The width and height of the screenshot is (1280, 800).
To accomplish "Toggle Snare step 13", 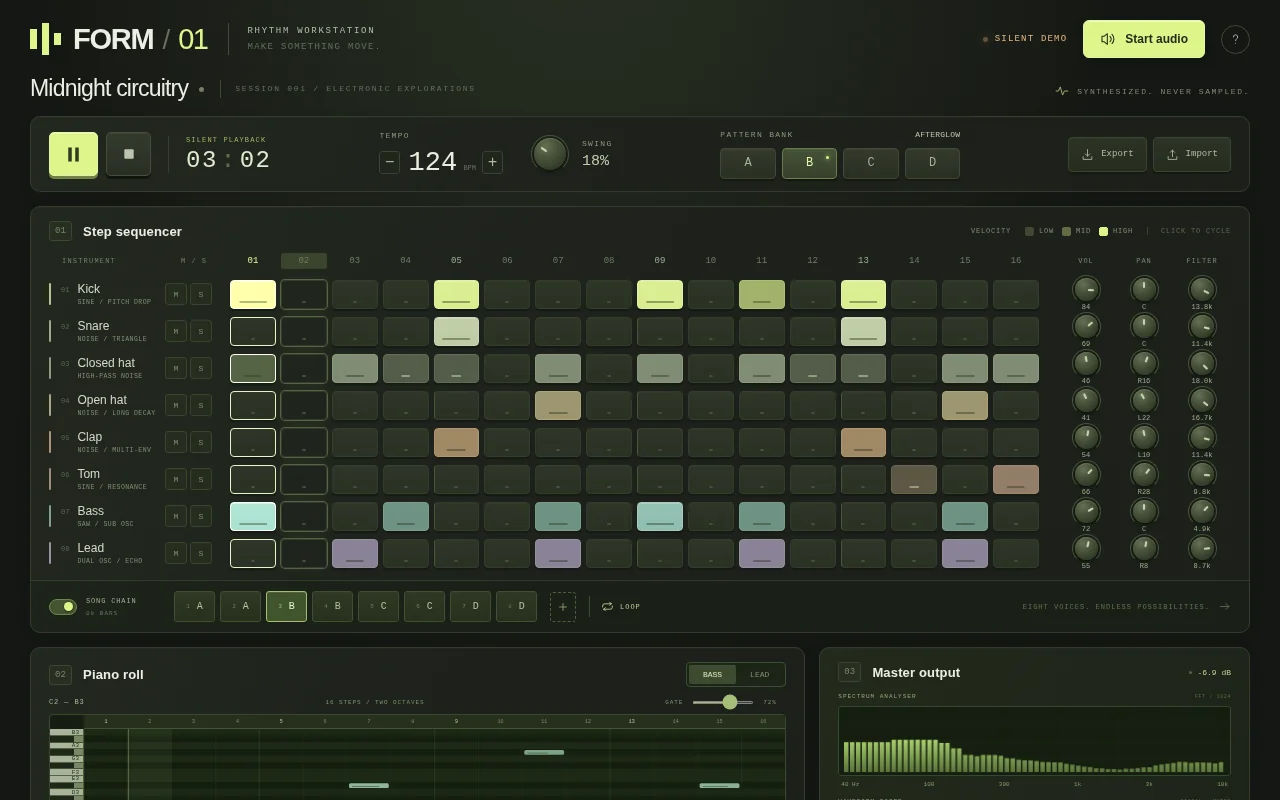I will click(863, 331).
